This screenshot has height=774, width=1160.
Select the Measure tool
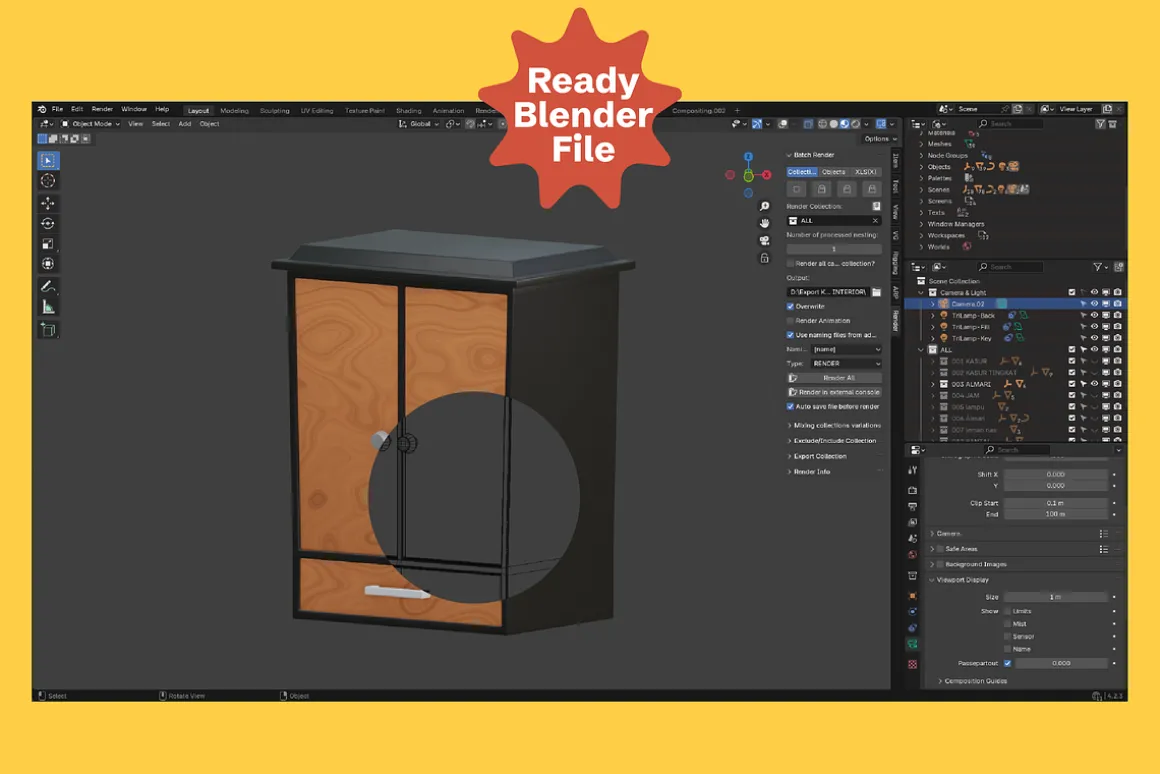click(48, 307)
